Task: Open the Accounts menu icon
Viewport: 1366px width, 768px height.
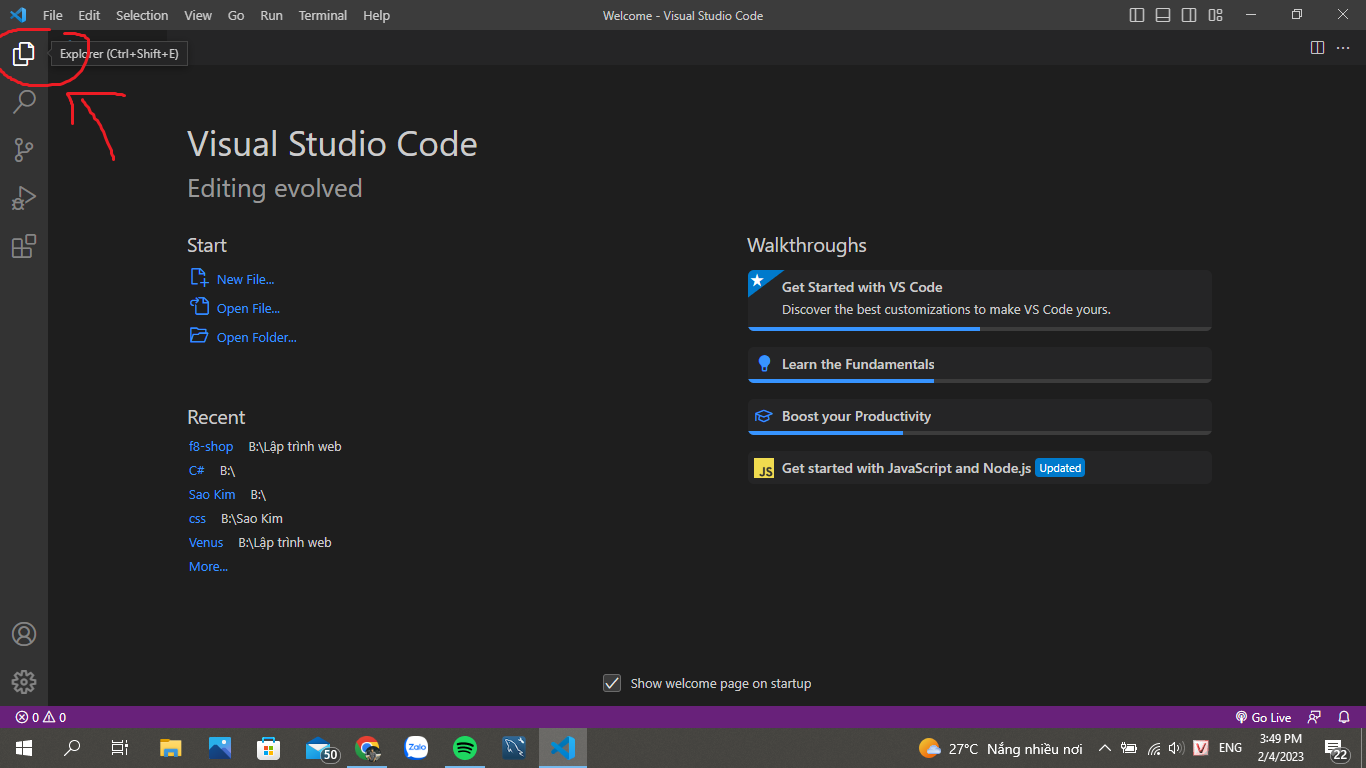Action: [24, 634]
